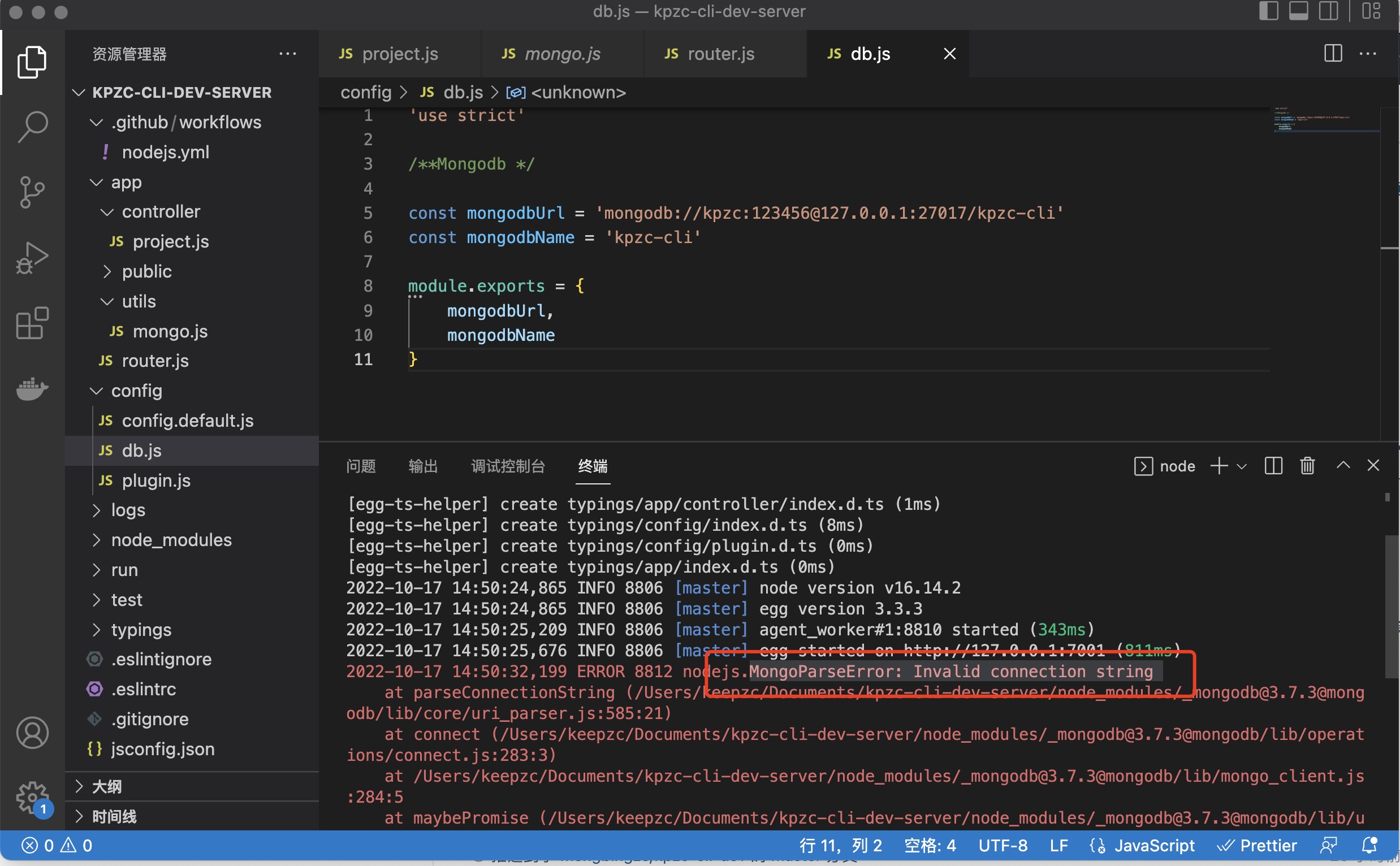Open the 问题 problems panel tab
Screen dimensions: 1400x866
[x=361, y=466]
